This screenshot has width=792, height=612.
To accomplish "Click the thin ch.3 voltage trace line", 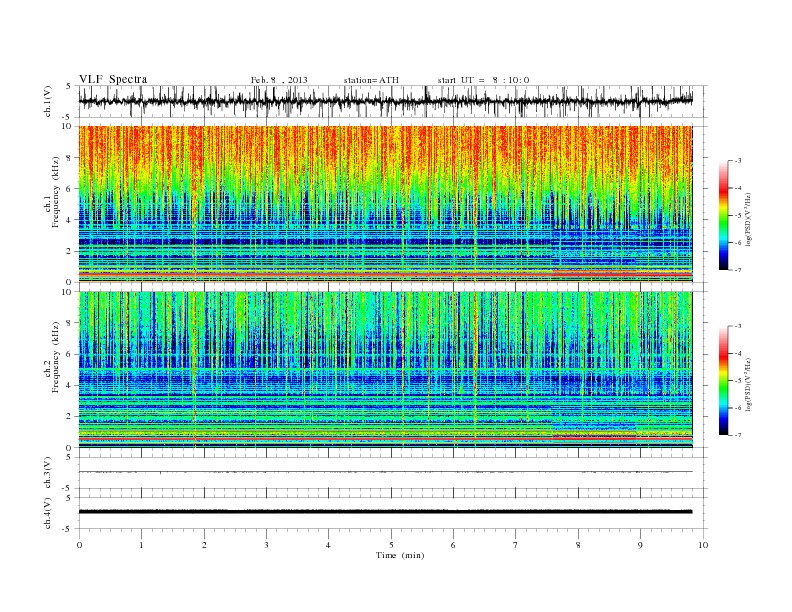I will [385, 472].
